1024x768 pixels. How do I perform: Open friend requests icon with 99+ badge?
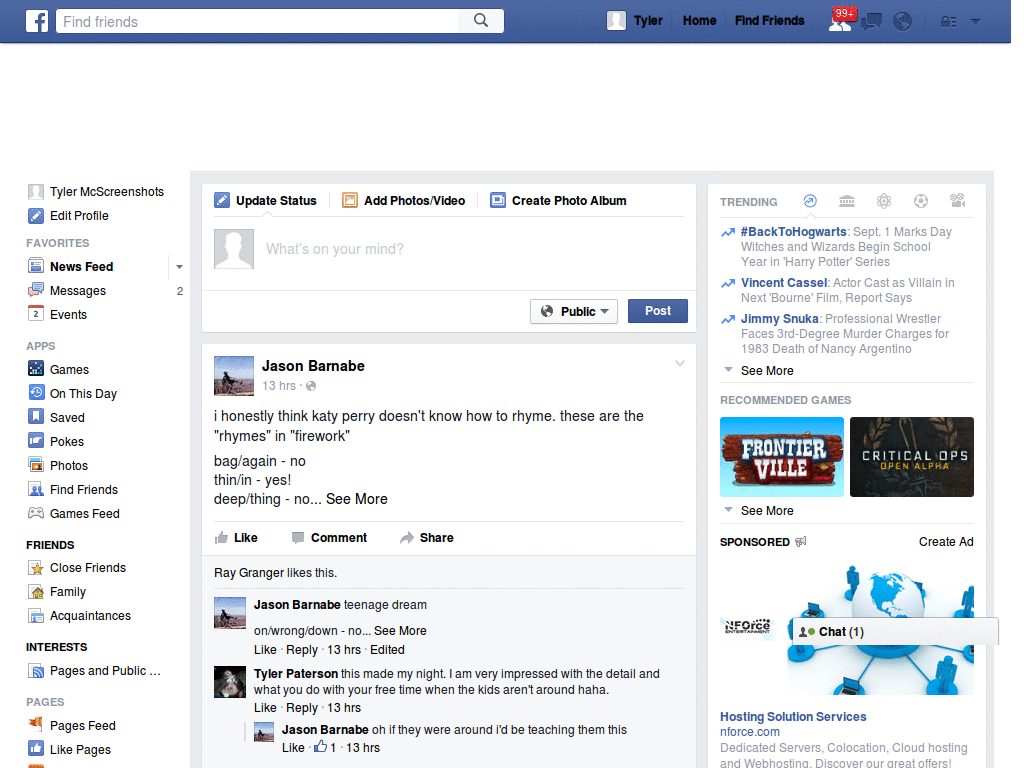click(840, 21)
